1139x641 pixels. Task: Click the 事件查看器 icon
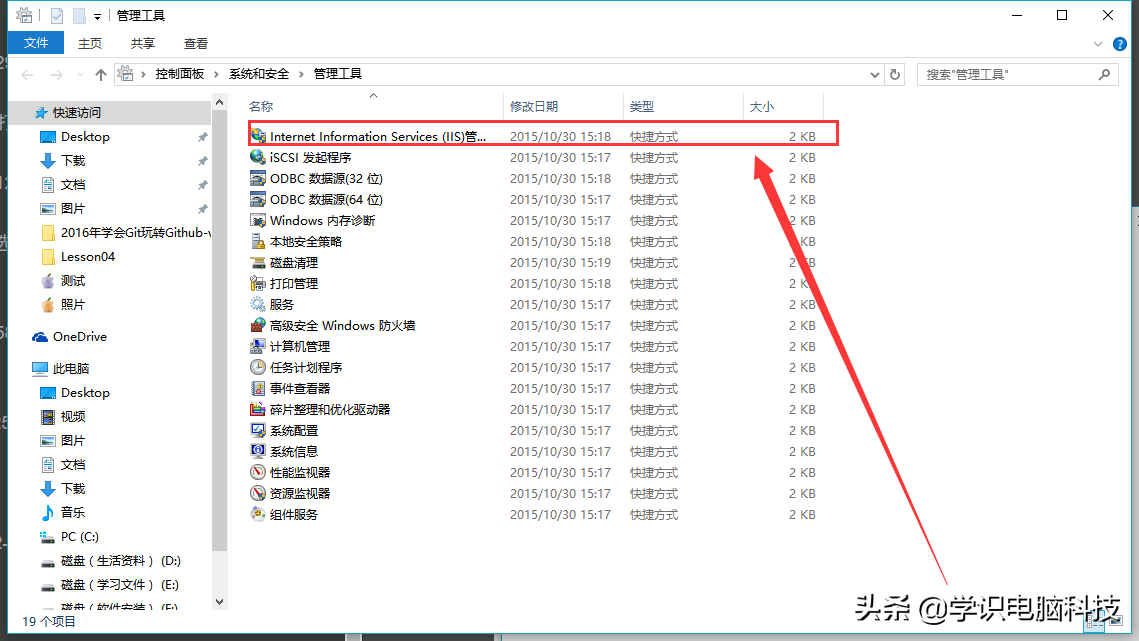(258, 389)
